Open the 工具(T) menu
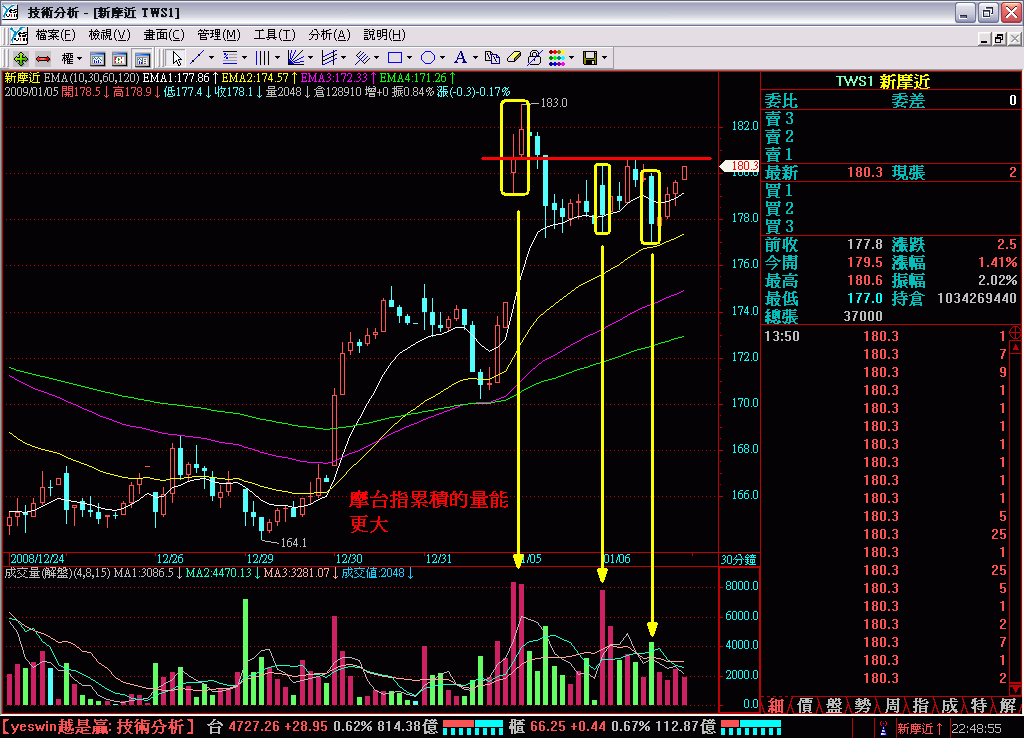This screenshot has height=738, width=1024. coord(274,35)
